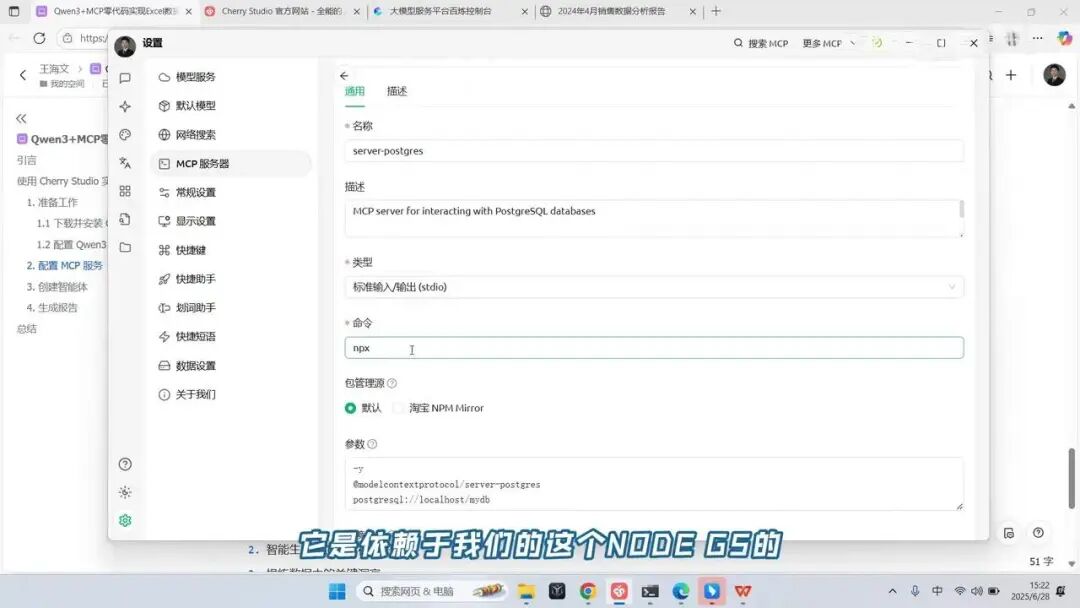
Task: Click the browser page vertical scrollbar thumb
Action: click(x=1072, y=479)
